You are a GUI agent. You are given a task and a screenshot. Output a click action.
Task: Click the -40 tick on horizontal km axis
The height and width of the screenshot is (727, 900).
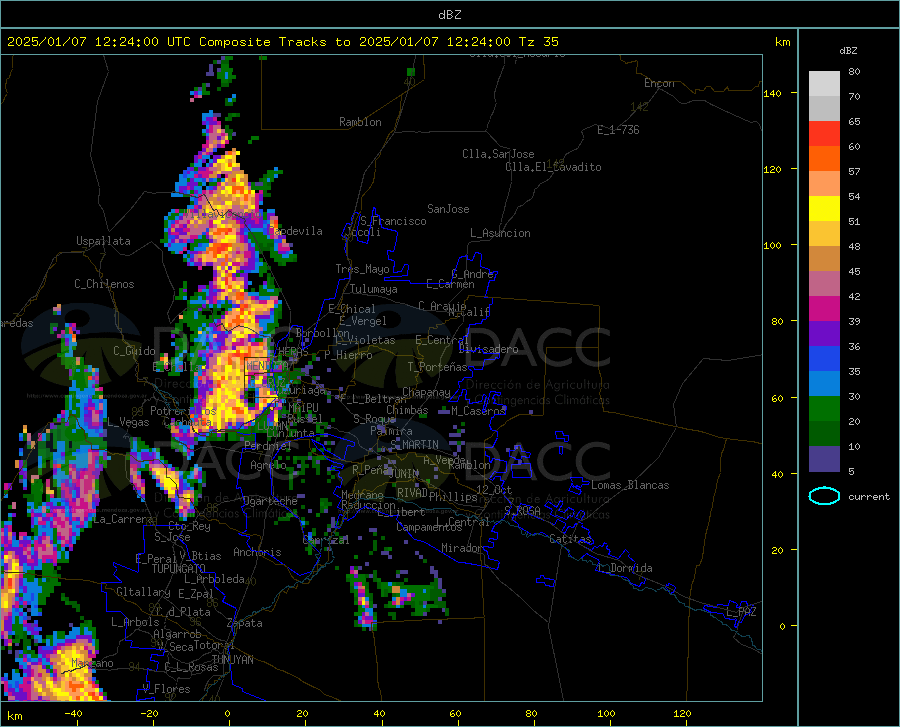click(72, 713)
